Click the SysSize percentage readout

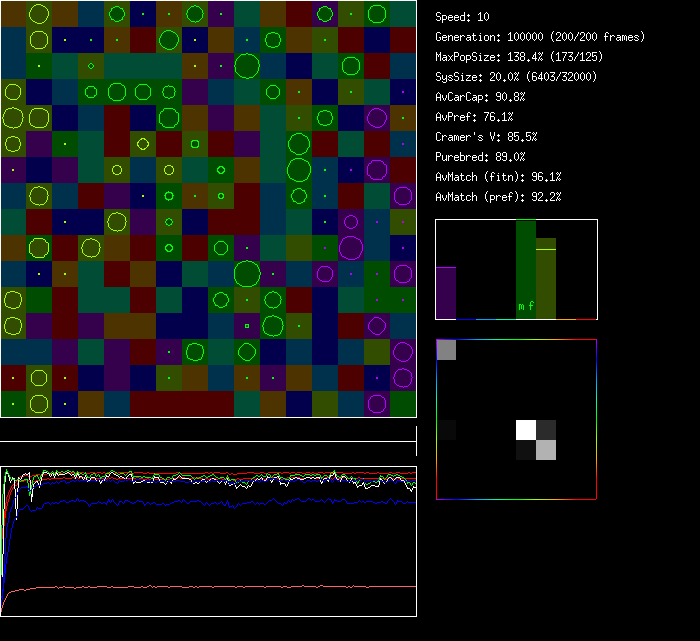tap(514, 77)
